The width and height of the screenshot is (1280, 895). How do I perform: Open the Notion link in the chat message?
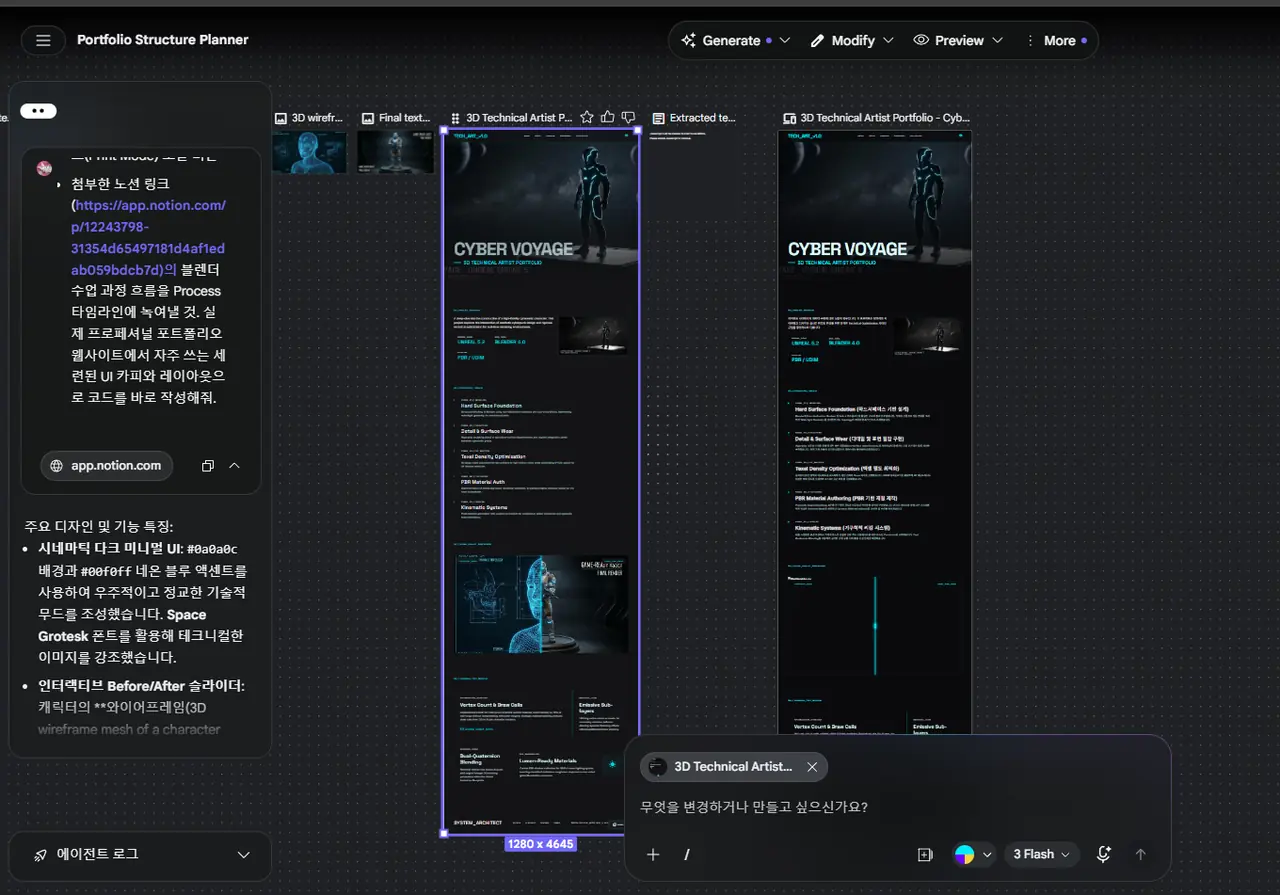(148, 237)
